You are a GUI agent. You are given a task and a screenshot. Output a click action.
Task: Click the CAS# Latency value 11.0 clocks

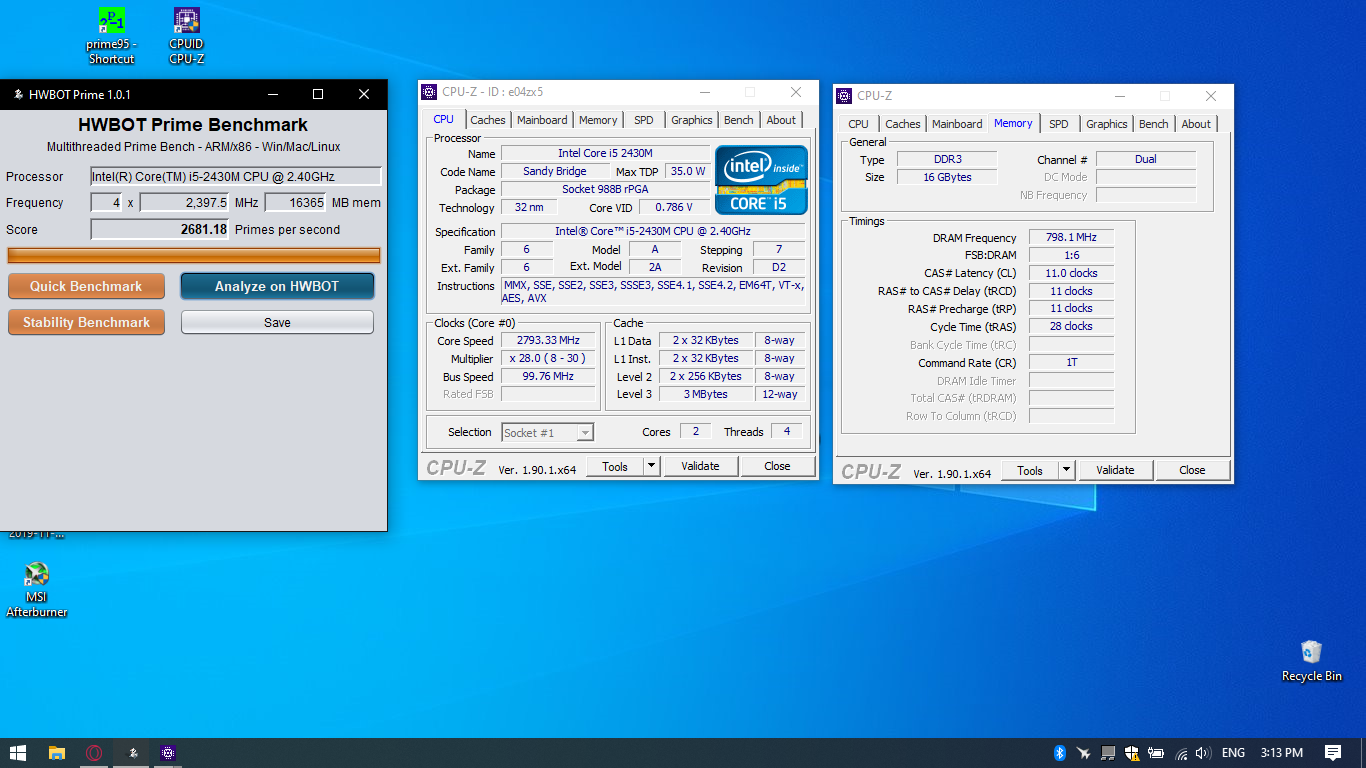(1071, 273)
